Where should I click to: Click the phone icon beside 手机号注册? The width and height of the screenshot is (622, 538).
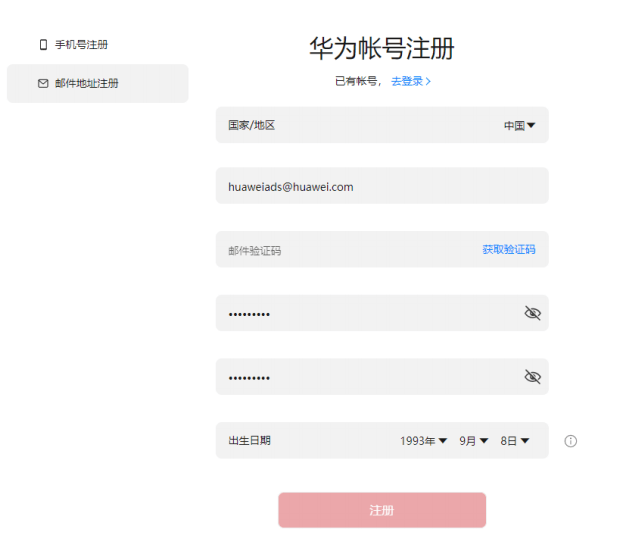[x=43, y=44]
